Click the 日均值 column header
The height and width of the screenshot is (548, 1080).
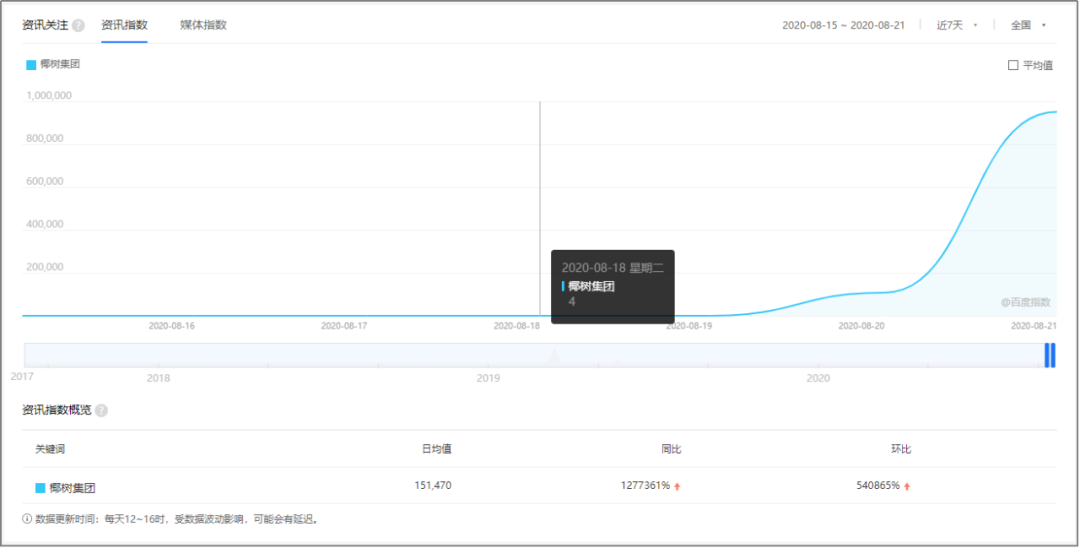click(437, 449)
